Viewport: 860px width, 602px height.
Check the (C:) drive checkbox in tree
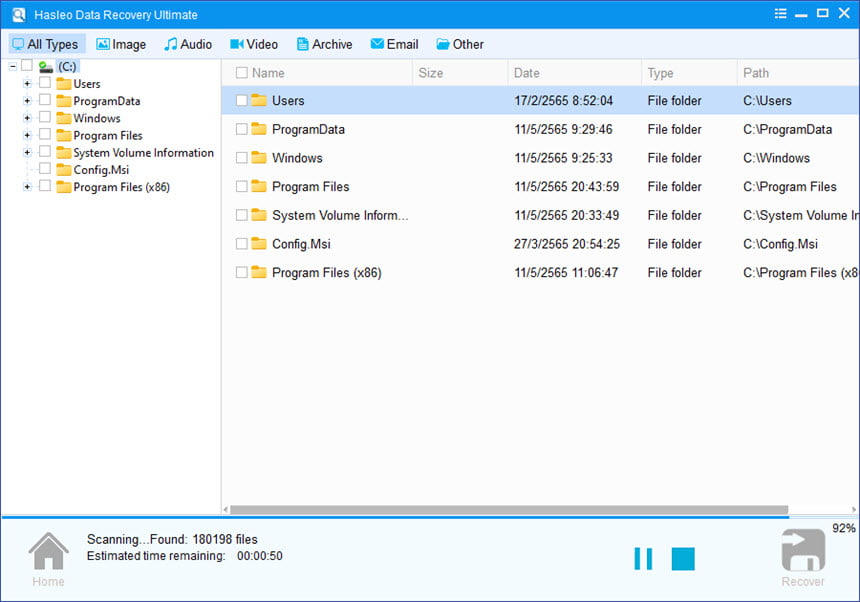tap(27, 65)
